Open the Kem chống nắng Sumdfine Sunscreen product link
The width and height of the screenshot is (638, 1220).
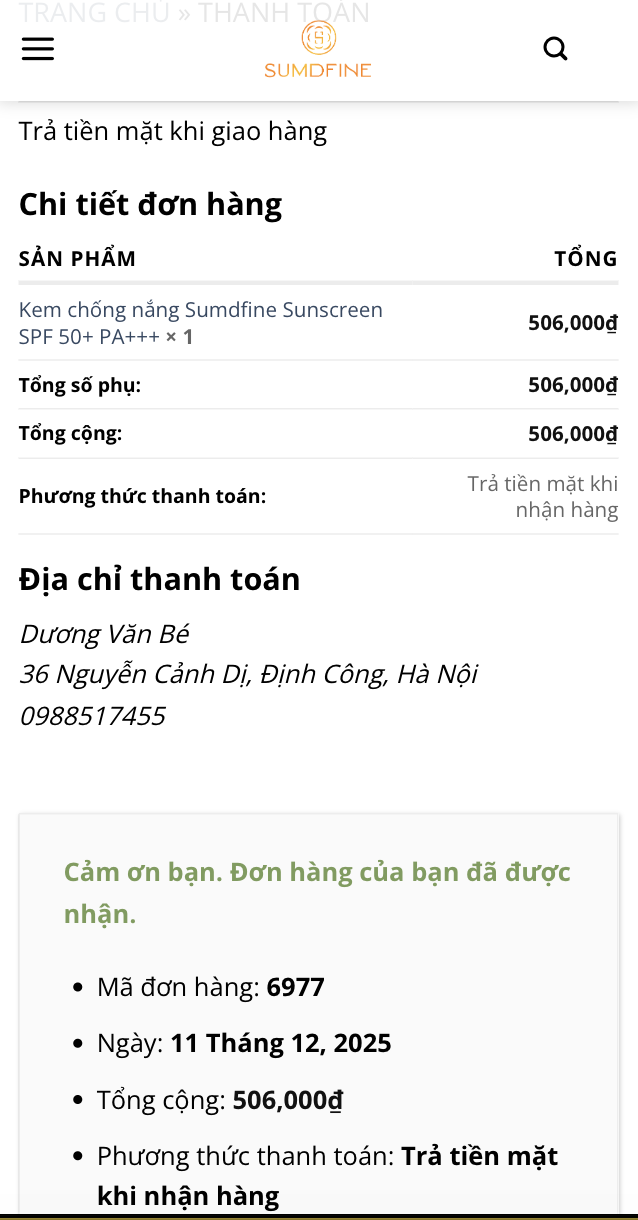click(200, 322)
